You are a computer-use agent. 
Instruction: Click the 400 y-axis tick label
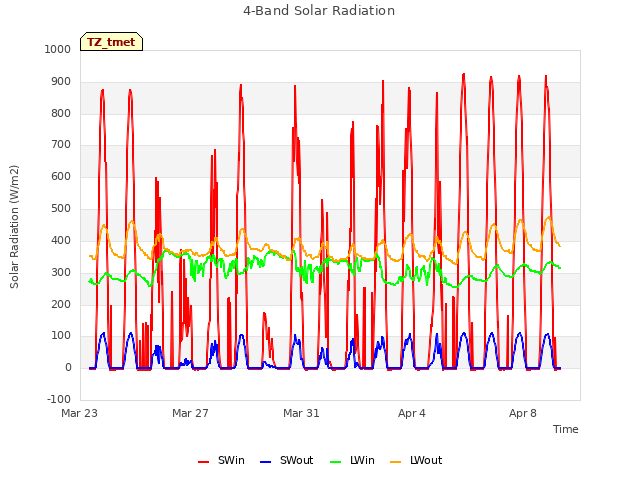point(61,240)
